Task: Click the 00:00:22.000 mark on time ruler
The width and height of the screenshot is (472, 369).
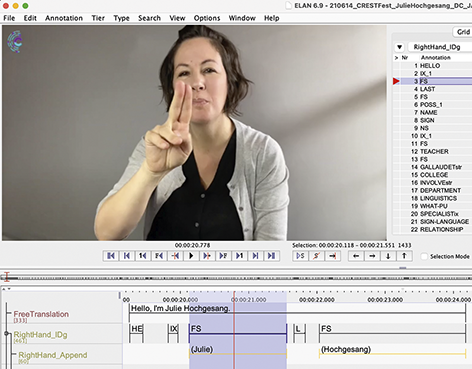Action: click(x=317, y=300)
